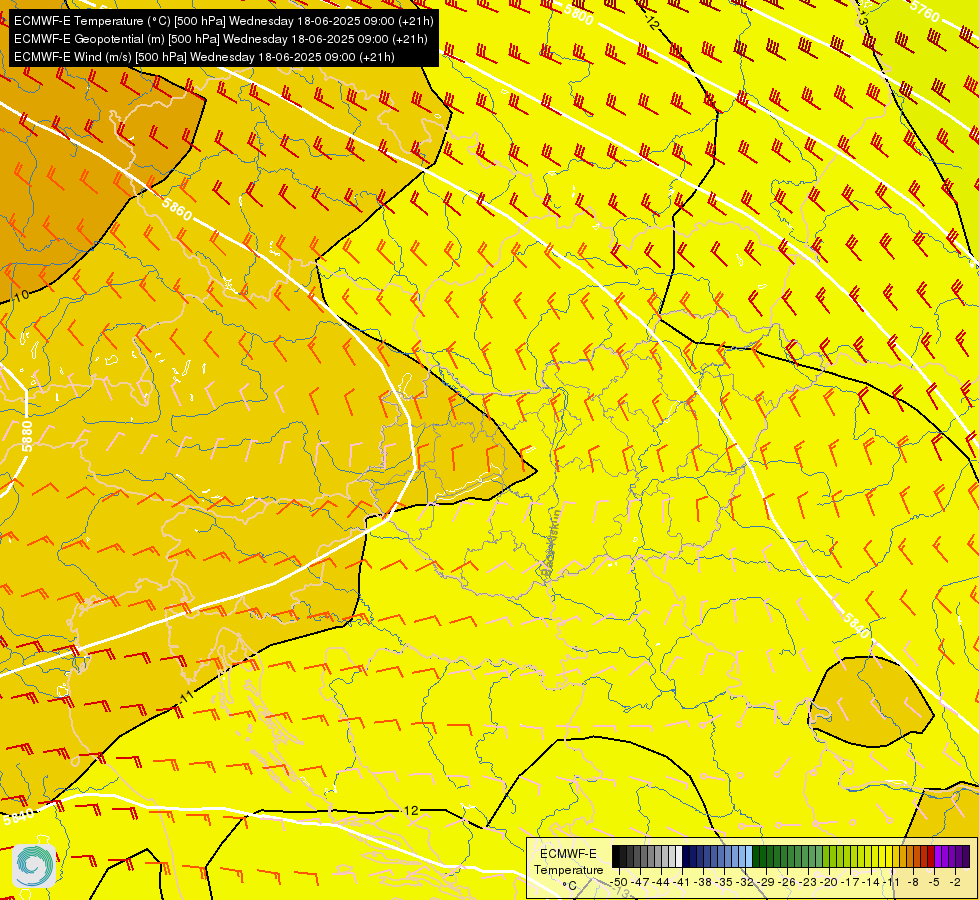Viewport: 979px width, 900px height.
Task: Click the -50 tick label on the colorbar
Action: (619, 882)
